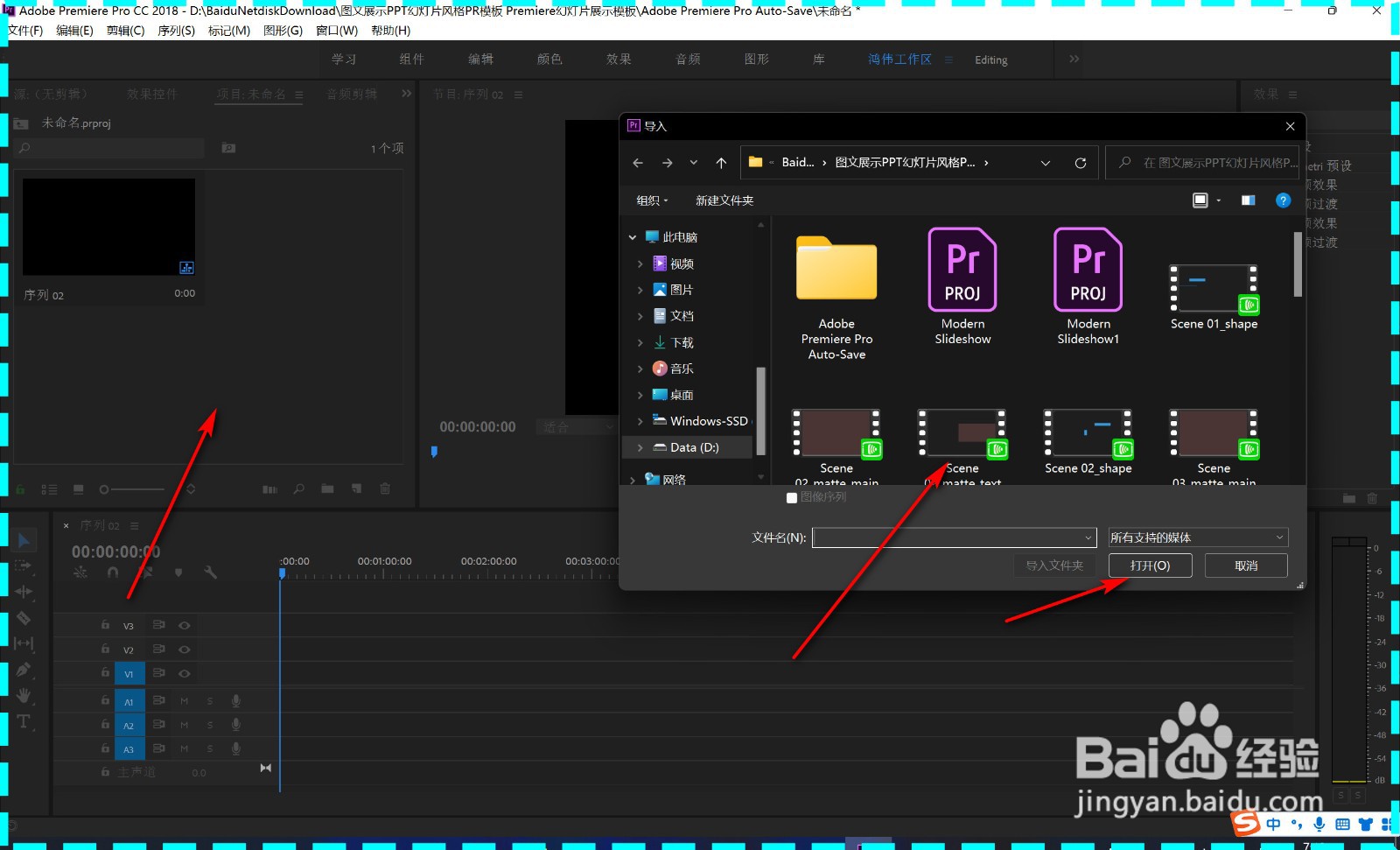This screenshot has height=850, width=1400.
Task: Click the New Item icon in project panel
Action: click(x=356, y=489)
